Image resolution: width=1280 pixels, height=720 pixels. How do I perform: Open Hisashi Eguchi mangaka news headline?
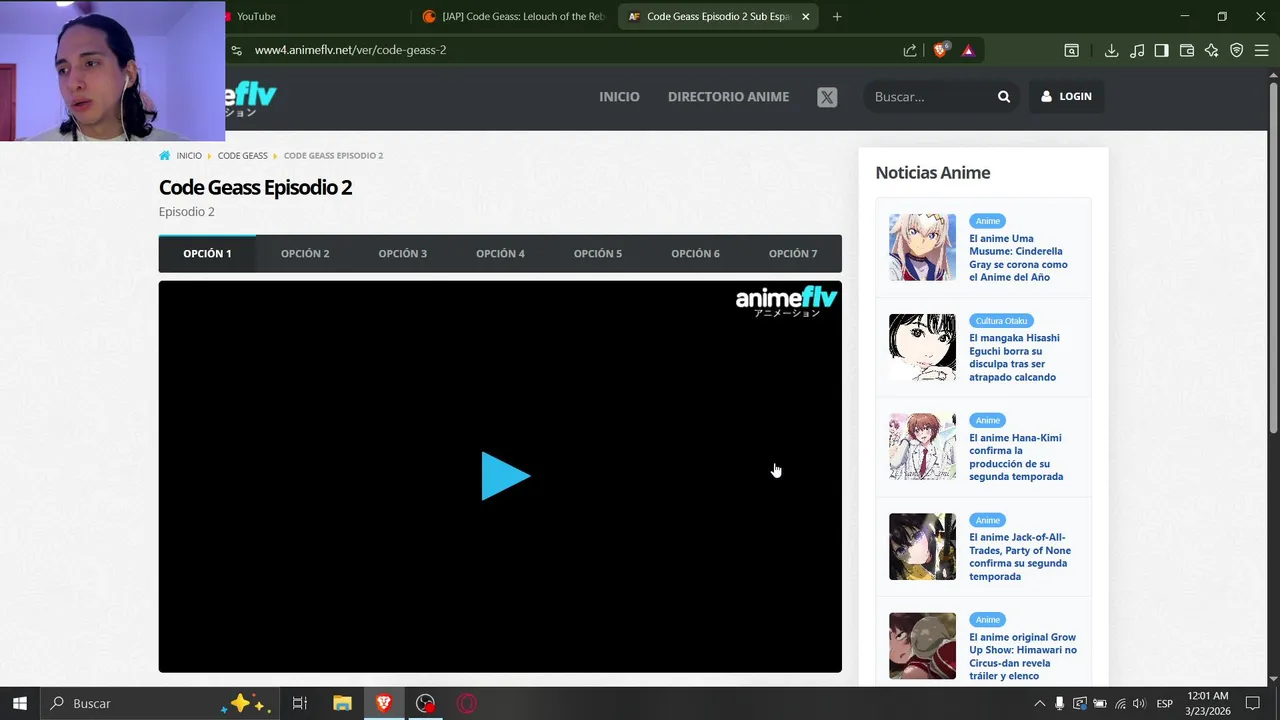(1014, 358)
